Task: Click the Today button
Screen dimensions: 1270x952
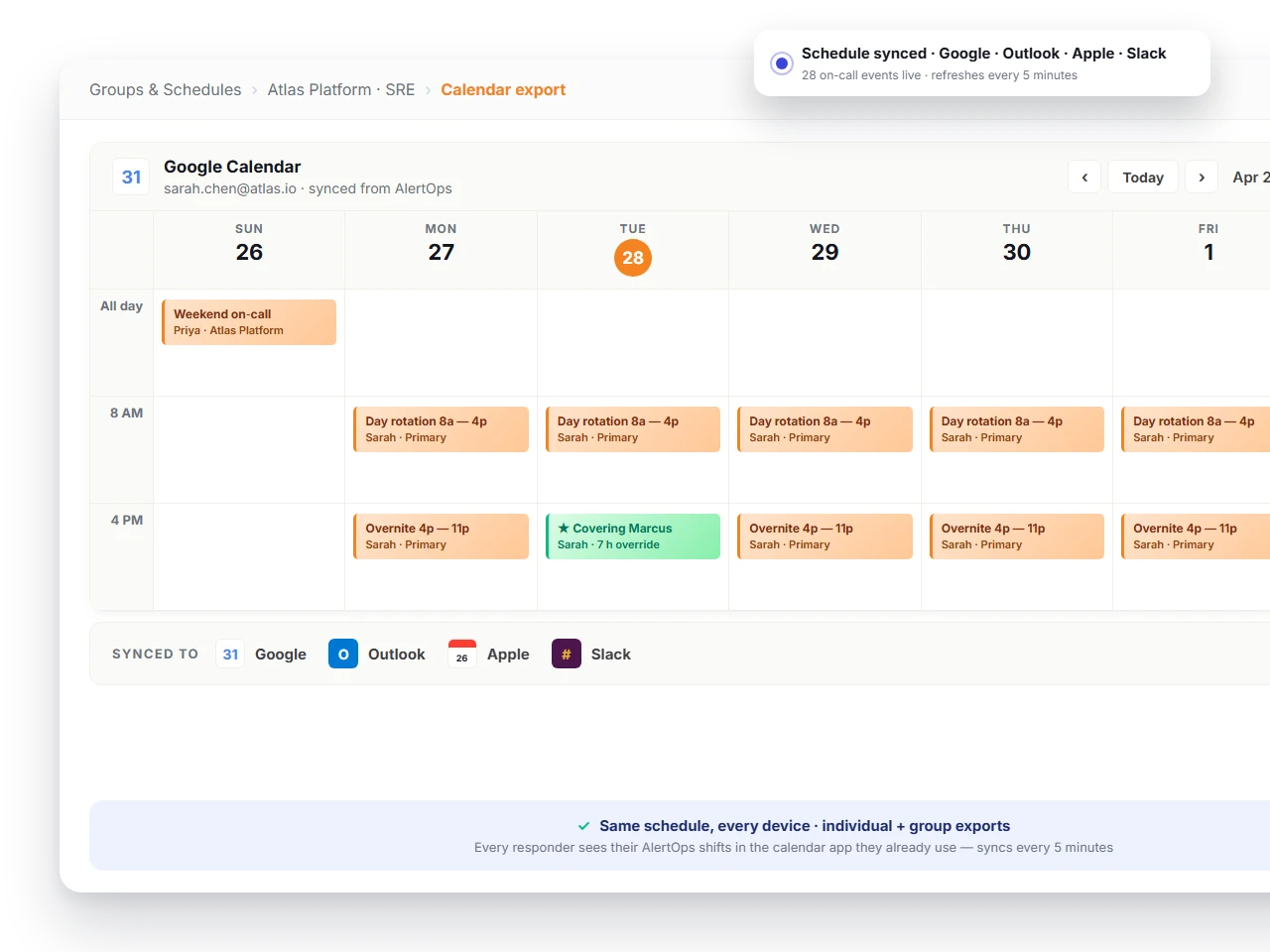Action: (1143, 178)
